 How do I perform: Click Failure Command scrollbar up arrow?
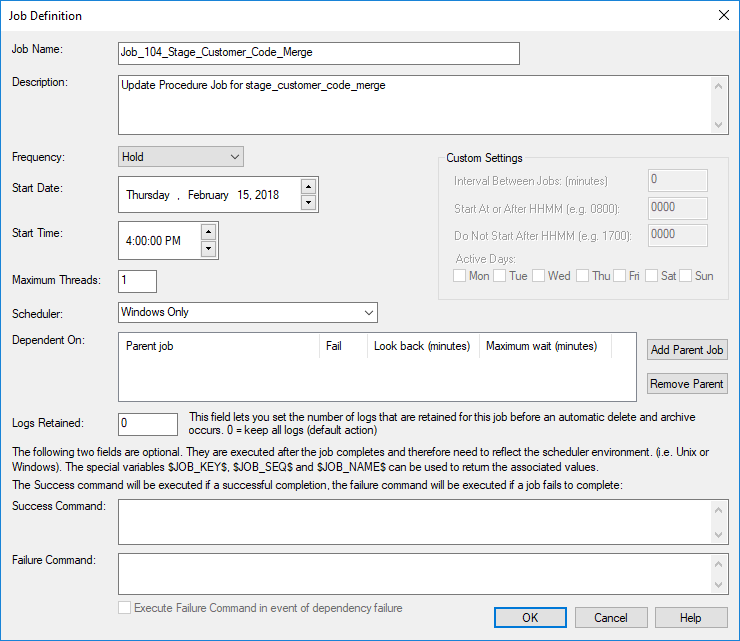point(718,564)
